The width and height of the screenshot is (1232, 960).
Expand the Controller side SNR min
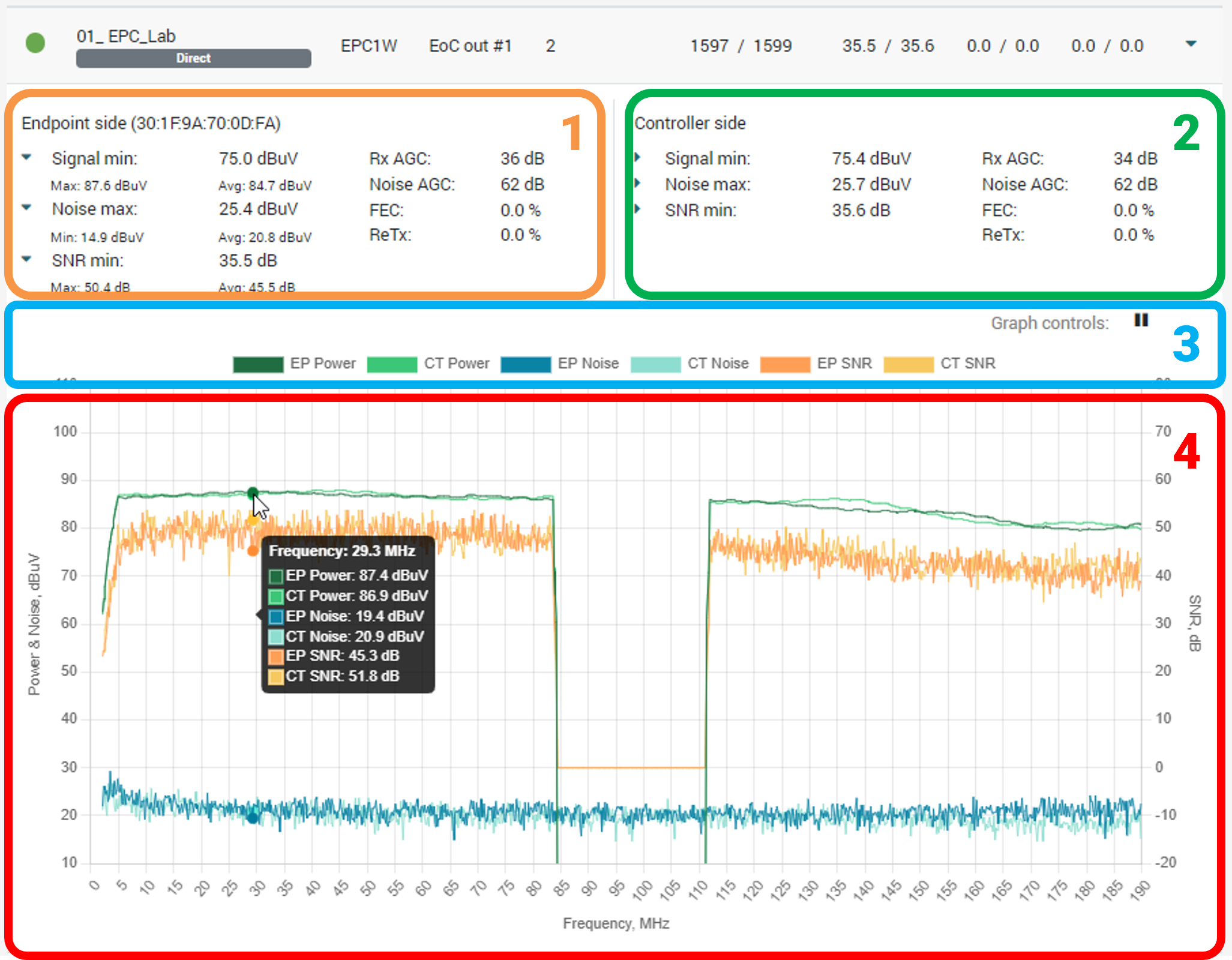click(638, 209)
